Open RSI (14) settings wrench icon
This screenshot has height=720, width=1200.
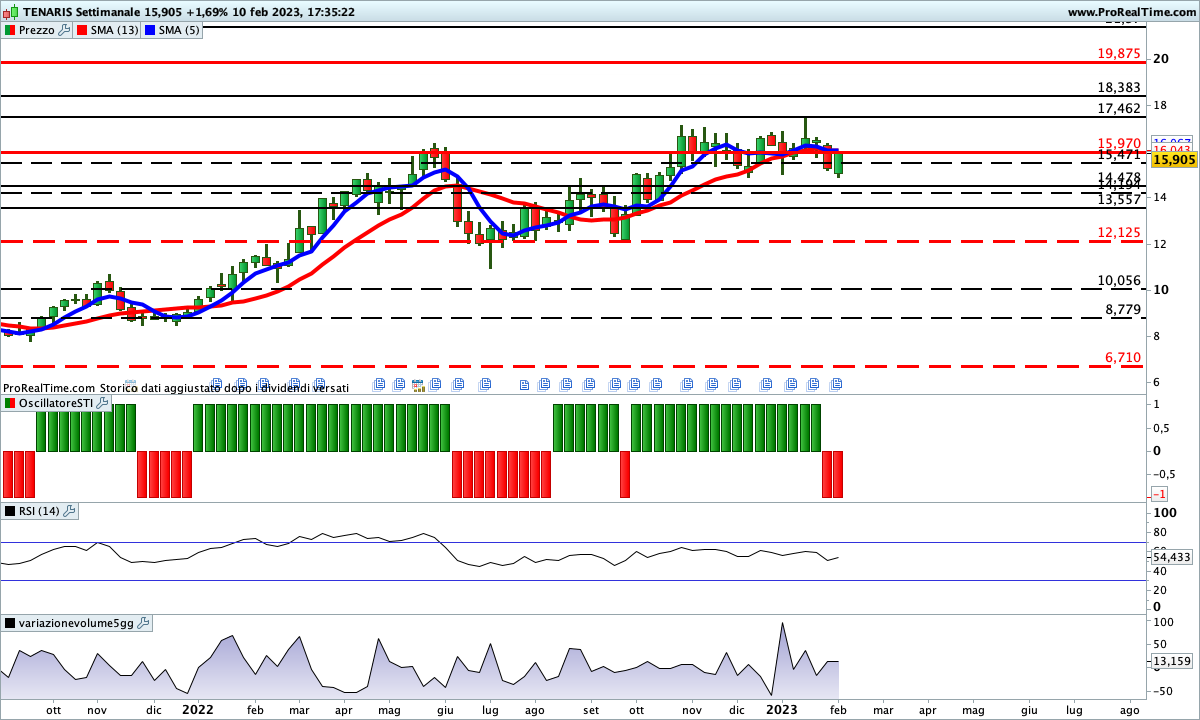point(69,511)
